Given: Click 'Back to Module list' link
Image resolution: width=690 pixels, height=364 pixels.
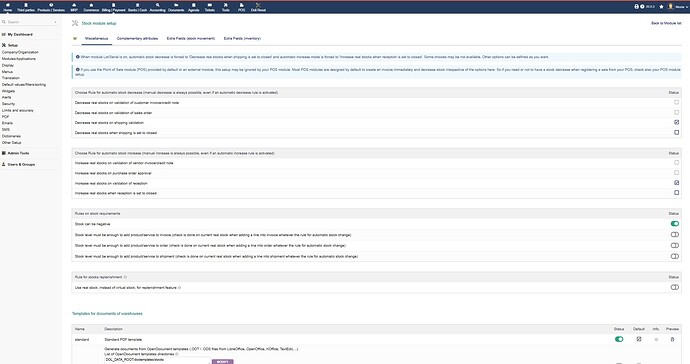Looking at the screenshot, I should point(666,23).
